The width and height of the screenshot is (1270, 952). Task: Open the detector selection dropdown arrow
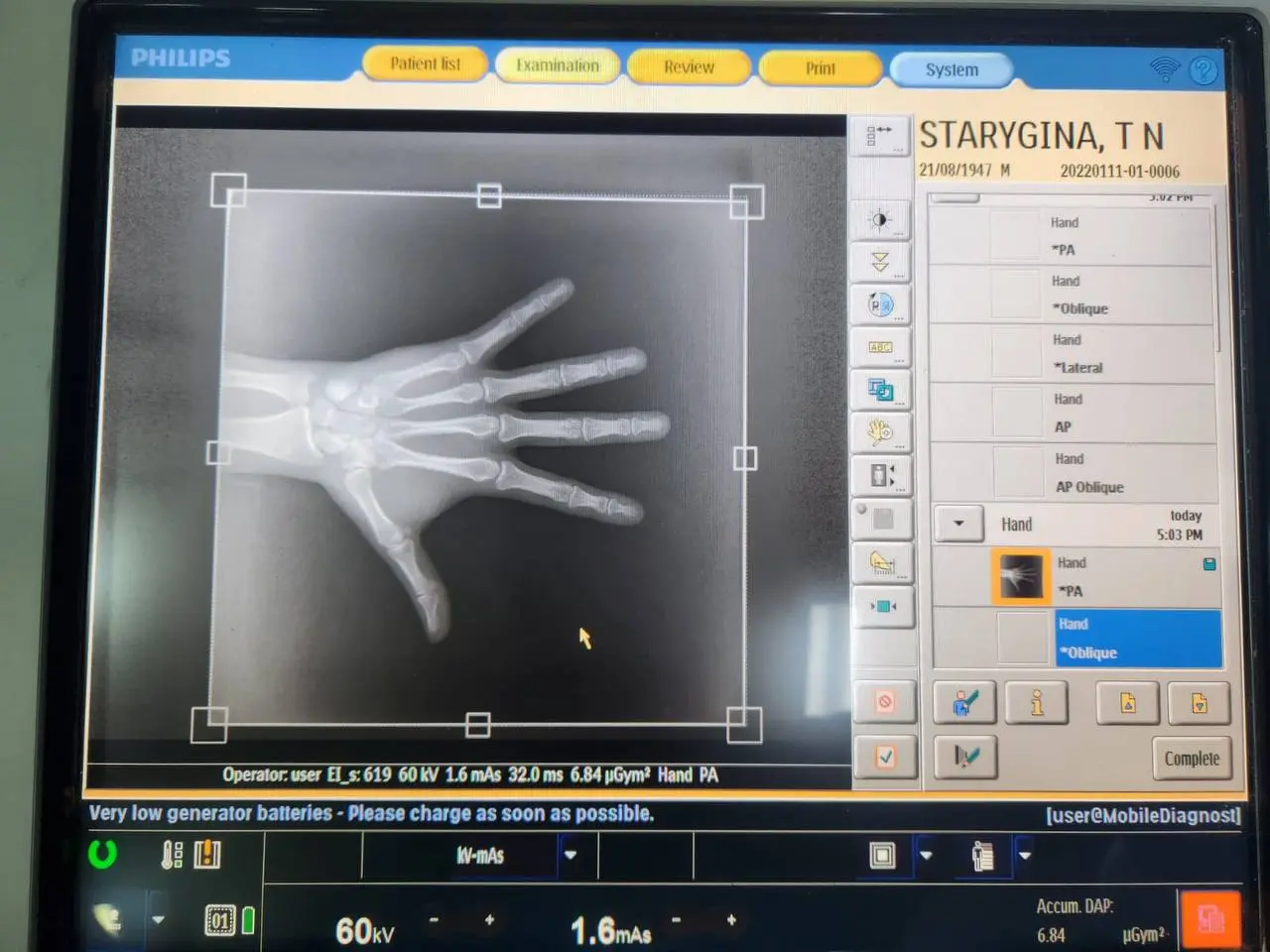[x=926, y=855]
